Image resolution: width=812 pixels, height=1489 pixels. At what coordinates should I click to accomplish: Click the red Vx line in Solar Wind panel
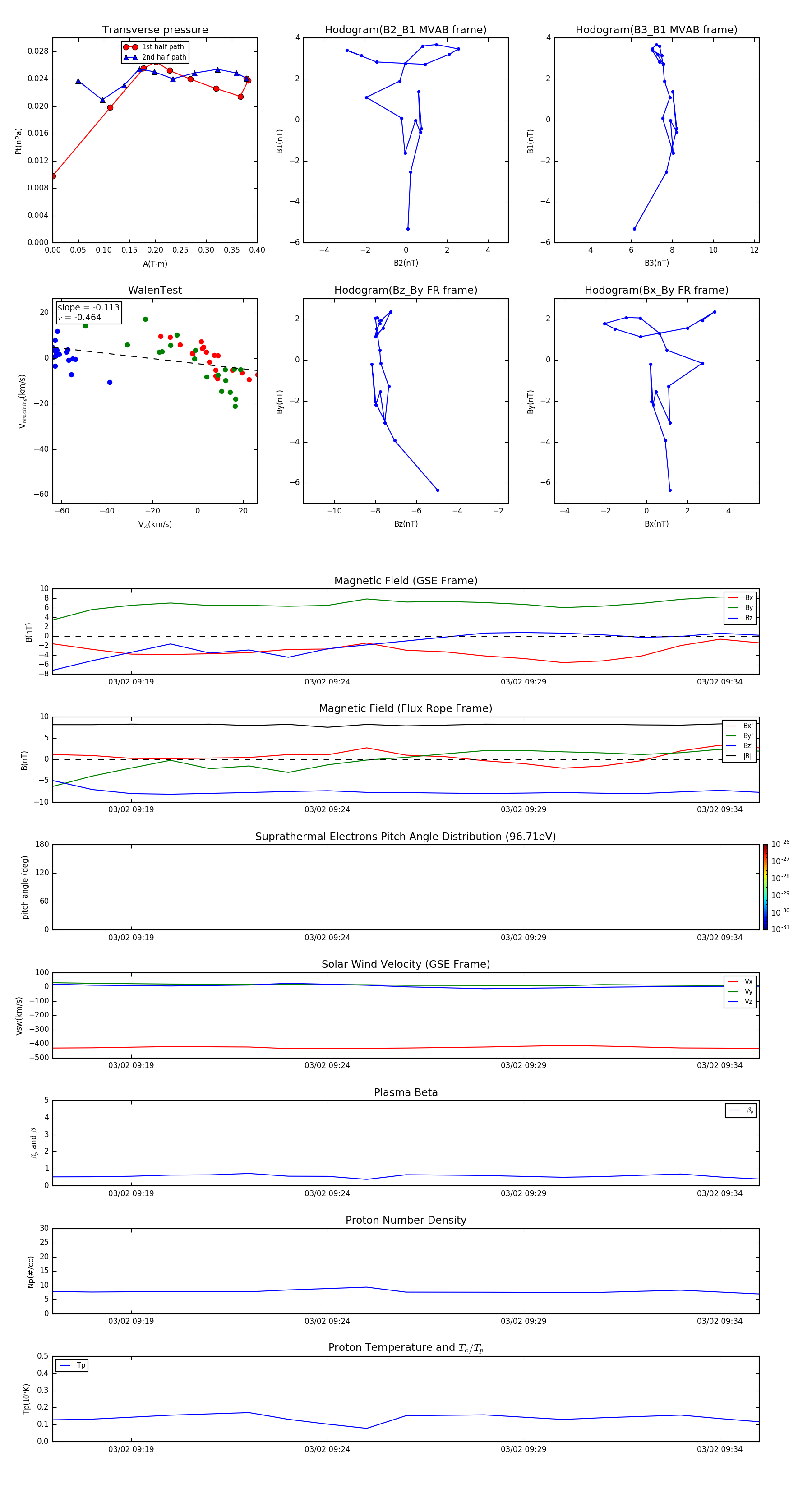[406, 1048]
